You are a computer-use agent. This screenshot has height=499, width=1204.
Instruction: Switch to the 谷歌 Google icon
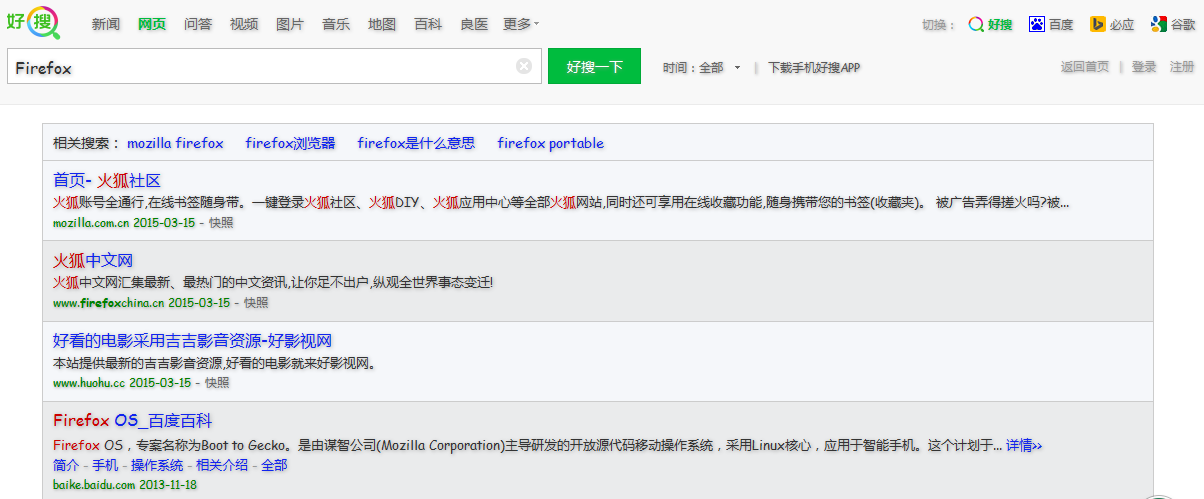[x=1158, y=24]
